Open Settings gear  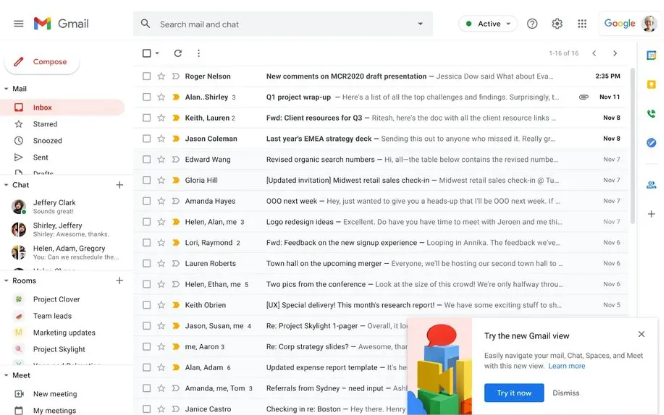[x=557, y=24]
